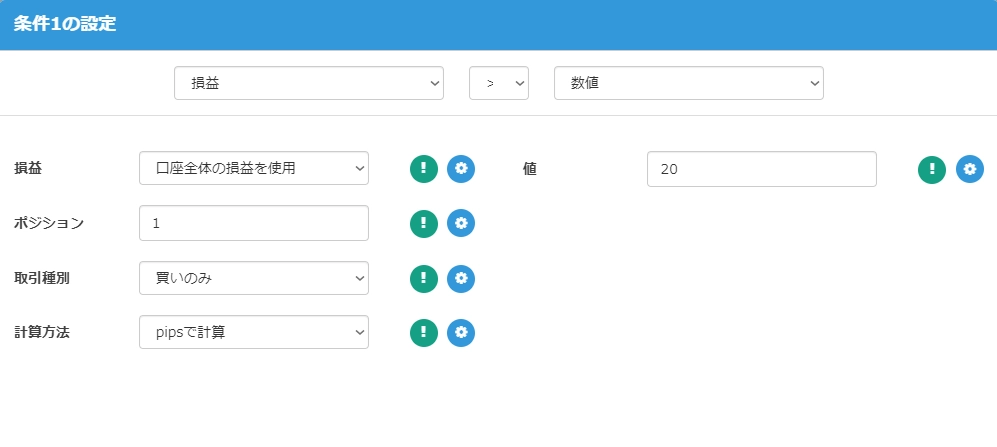Click the green info icon beside 損益 dropdown

click(x=424, y=169)
